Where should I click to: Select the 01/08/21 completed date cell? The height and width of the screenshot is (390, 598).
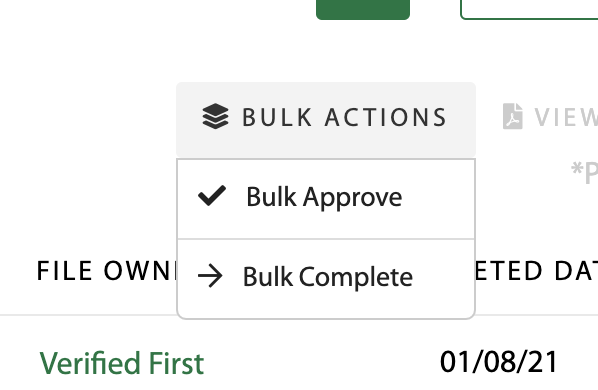pyautogui.click(x=499, y=362)
